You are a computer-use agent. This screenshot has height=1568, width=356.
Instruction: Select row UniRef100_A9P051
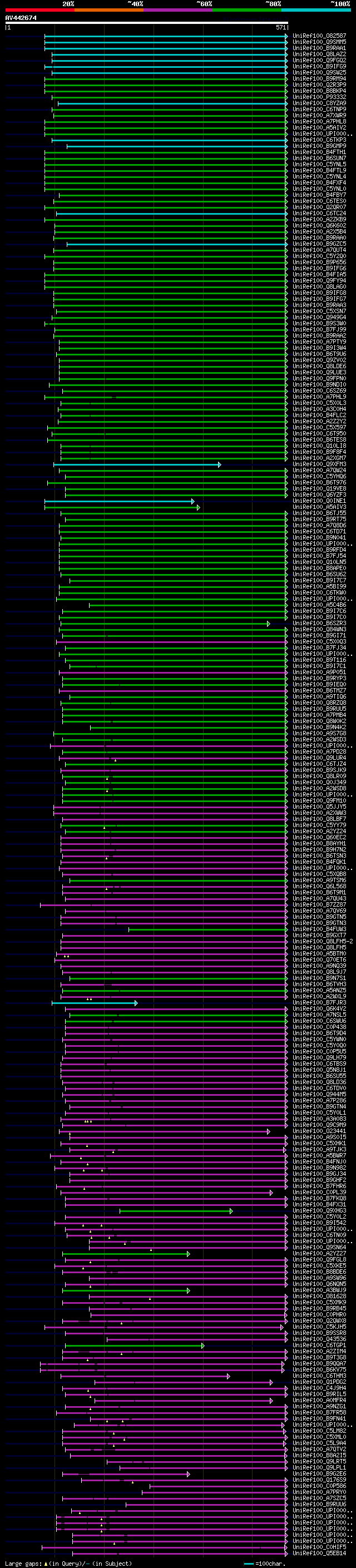coord(319,672)
